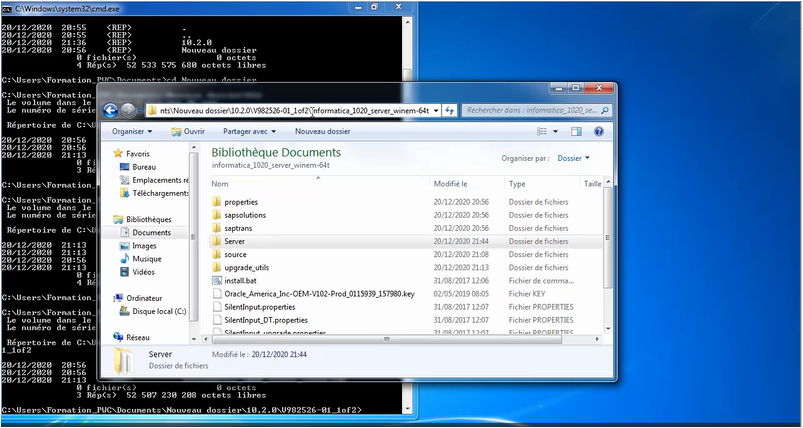Click the Back navigation arrow in Explorer
The height and width of the screenshot is (428, 803).
(x=111, y=110)
